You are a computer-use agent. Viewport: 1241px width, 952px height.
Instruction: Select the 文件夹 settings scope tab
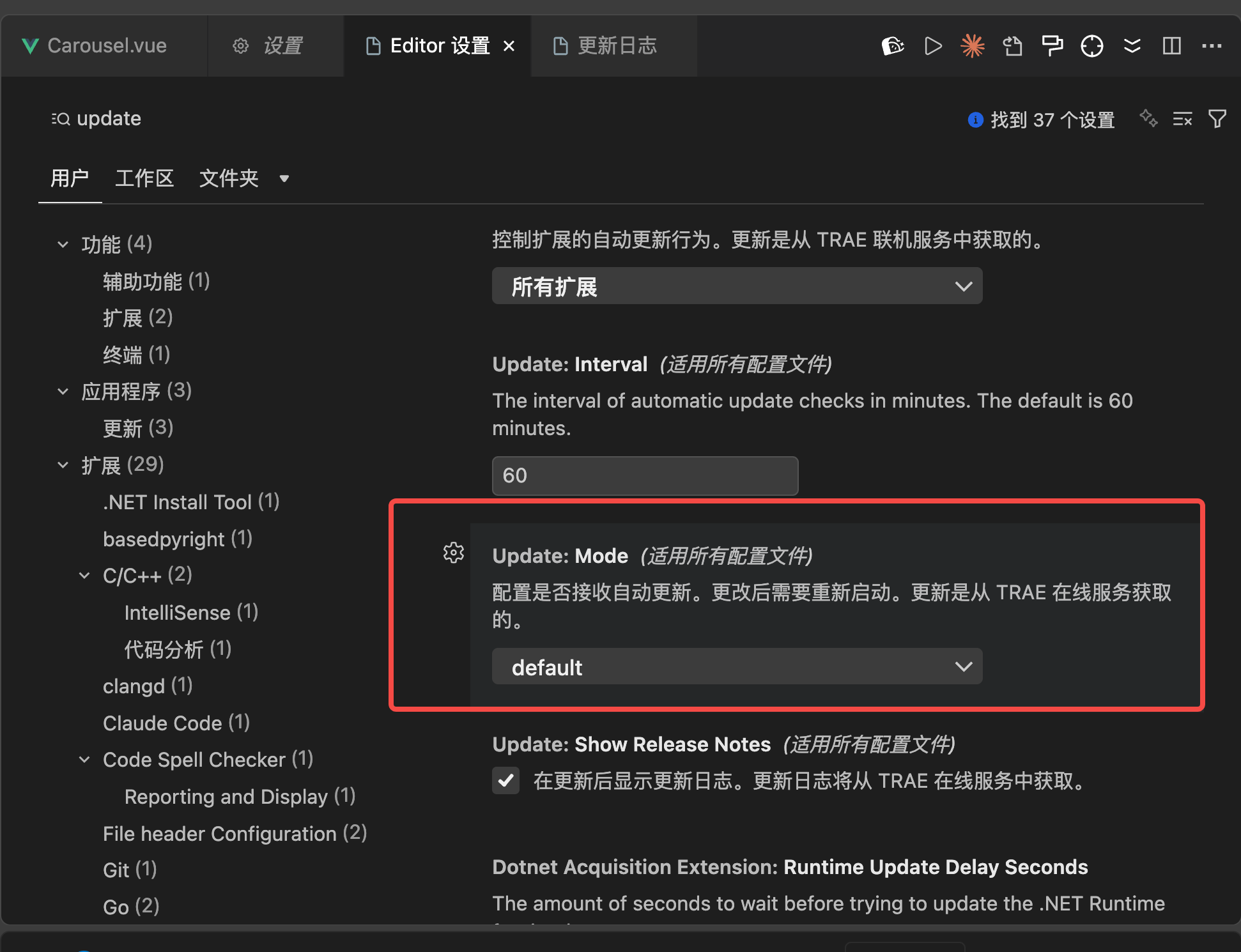(229, 178)
